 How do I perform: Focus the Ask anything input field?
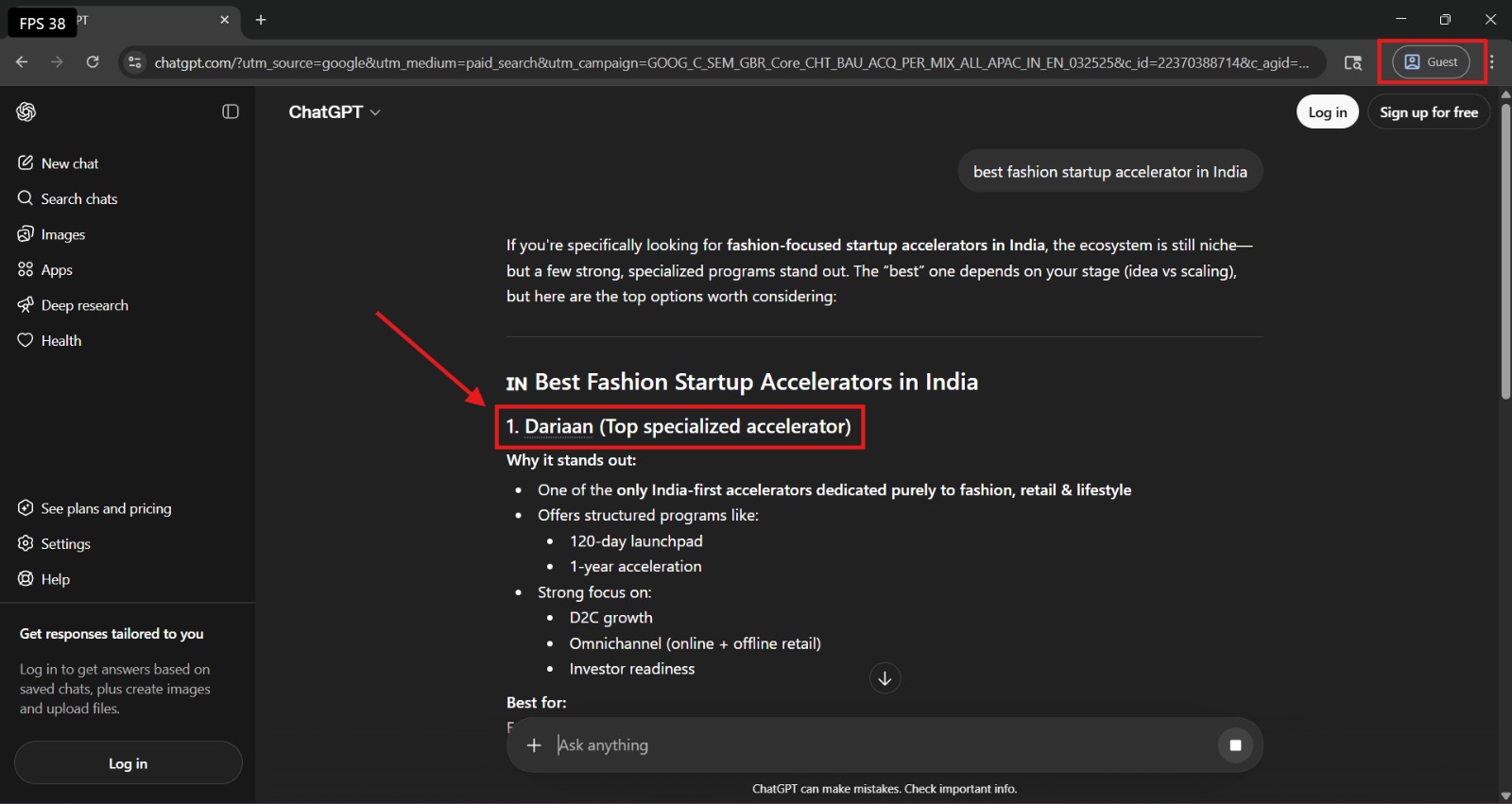[850, 745]
